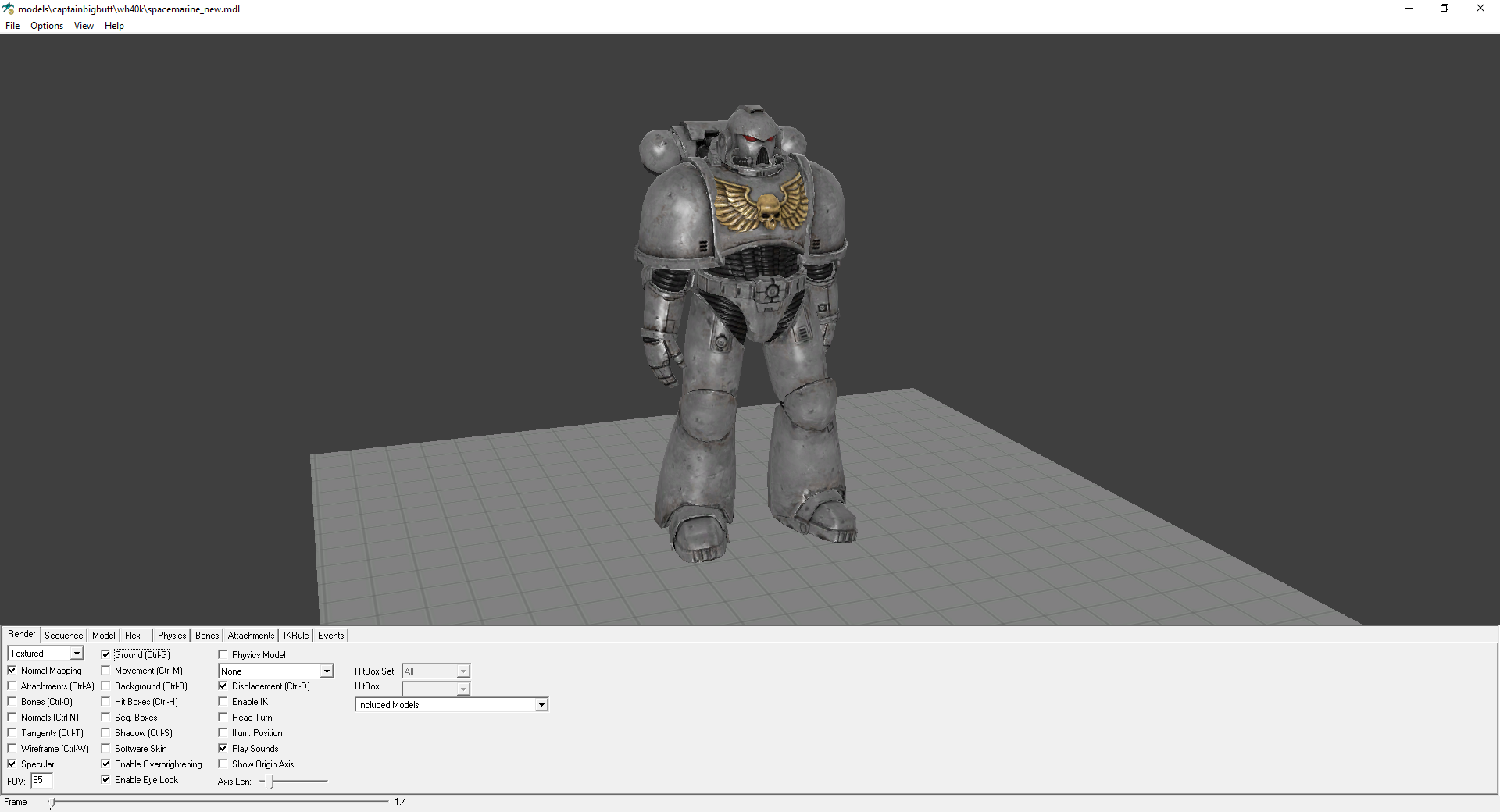
Task: Open the None dropdown under Physics Model
Action: (276, 671)
